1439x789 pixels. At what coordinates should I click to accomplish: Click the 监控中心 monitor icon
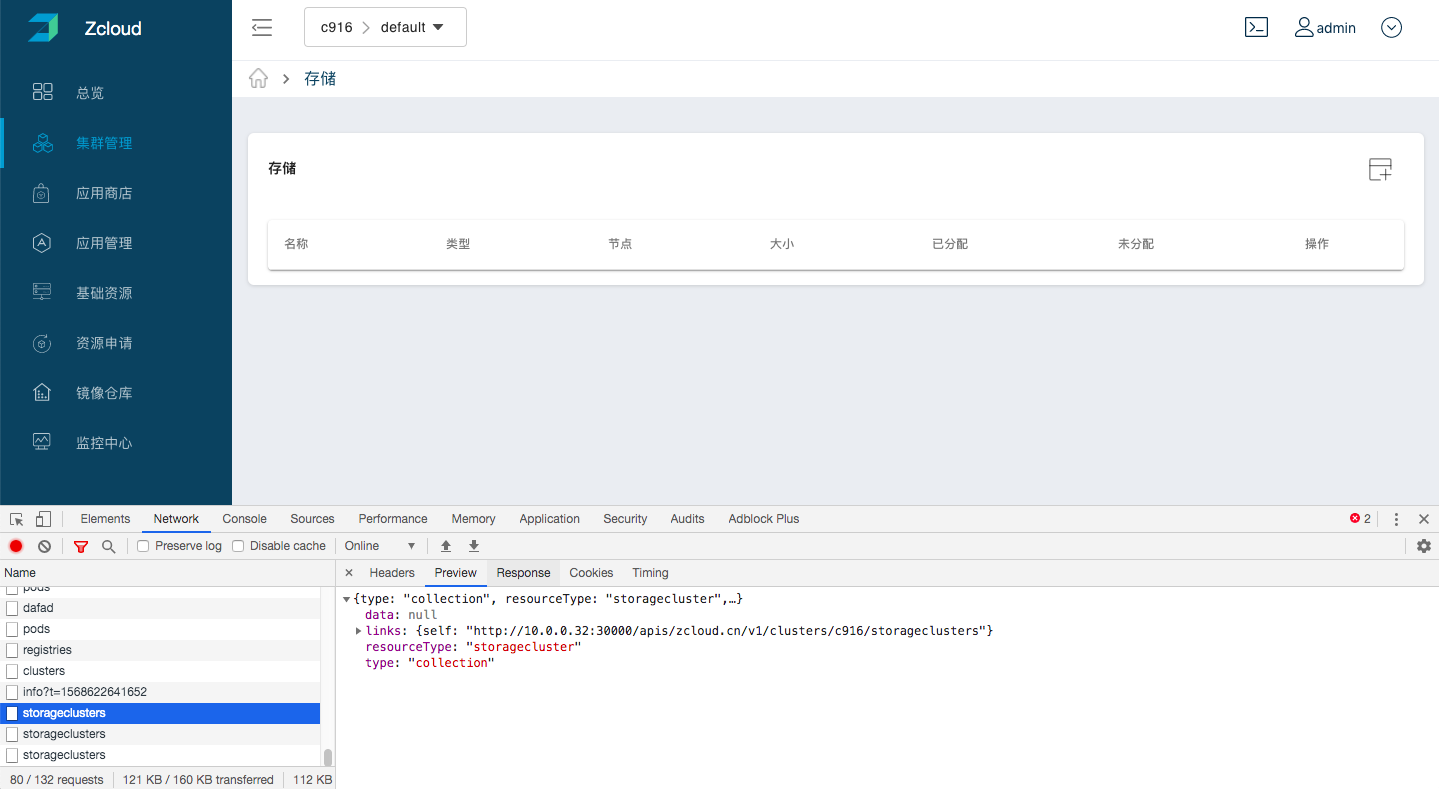coord(42,442)
